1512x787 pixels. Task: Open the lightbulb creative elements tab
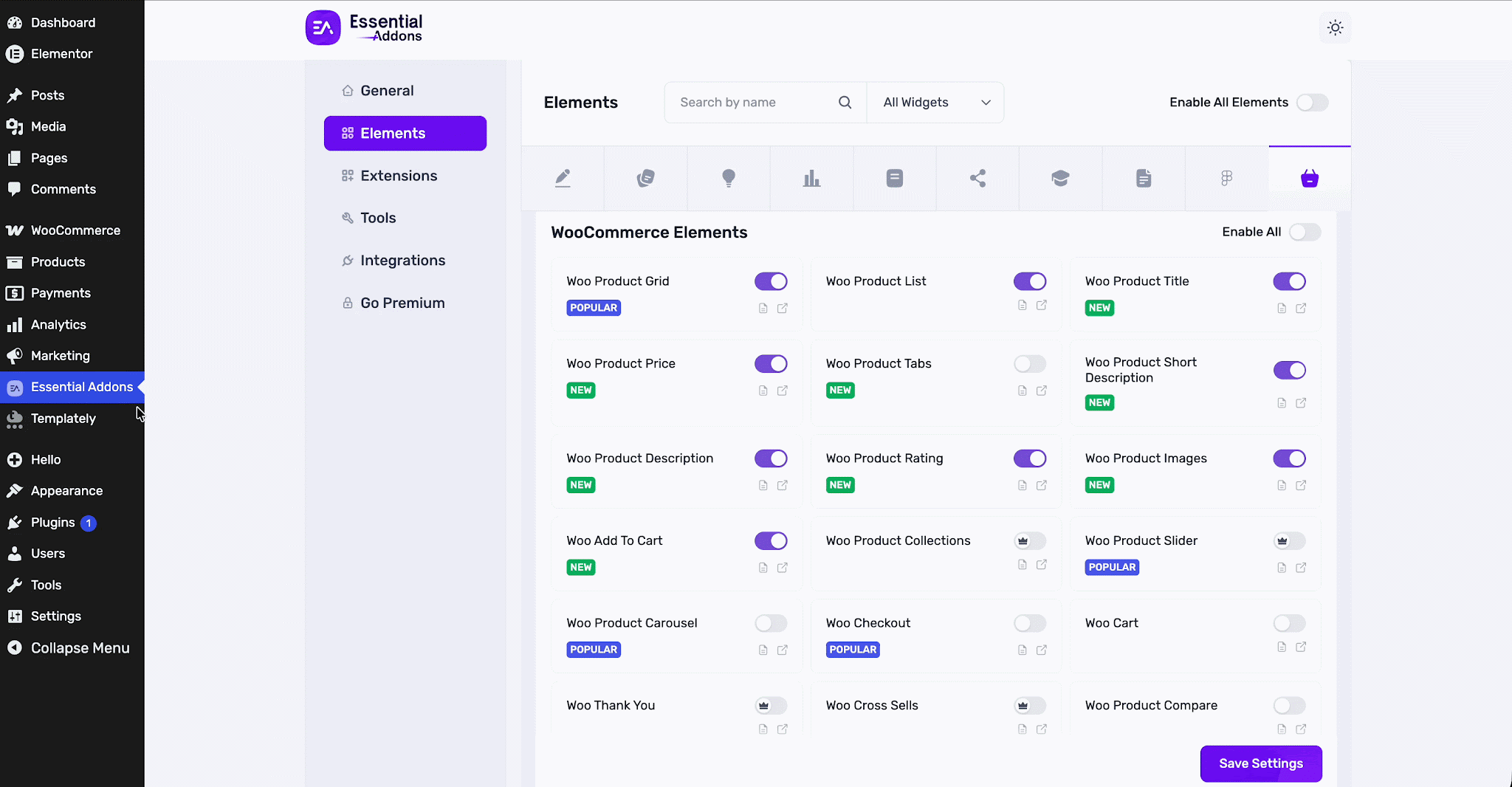click(729, 178)
